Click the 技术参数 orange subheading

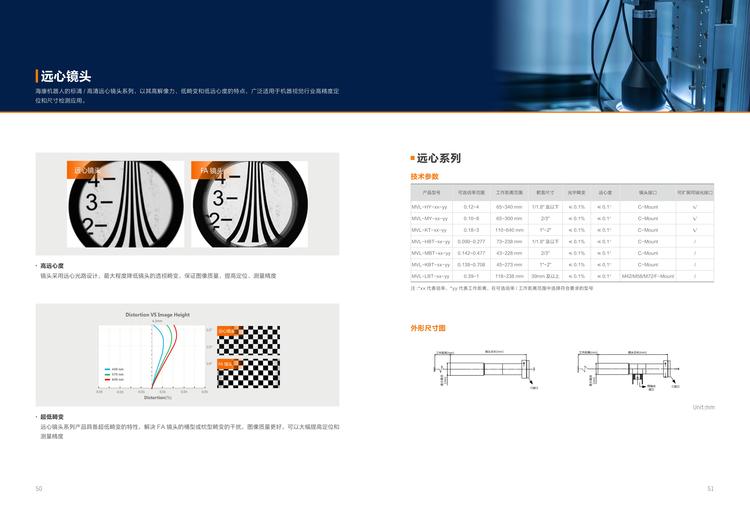(x=425, y=176)
